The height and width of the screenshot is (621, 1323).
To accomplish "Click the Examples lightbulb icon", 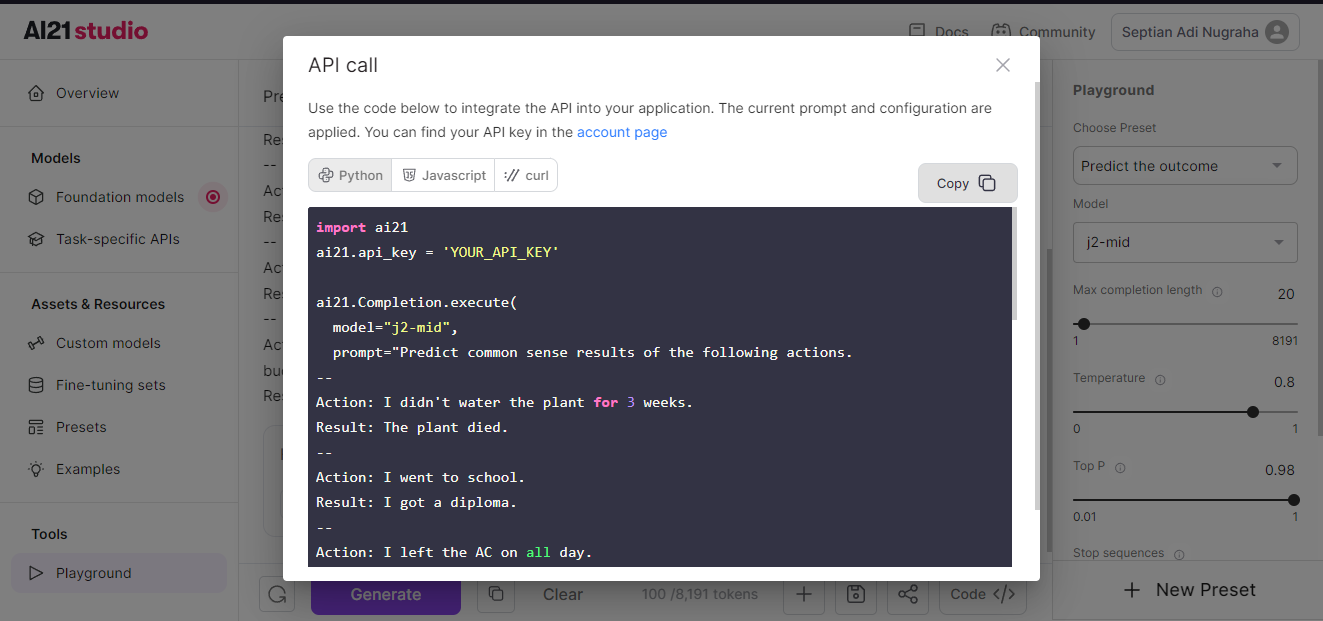I will click(x=36, y=469).
